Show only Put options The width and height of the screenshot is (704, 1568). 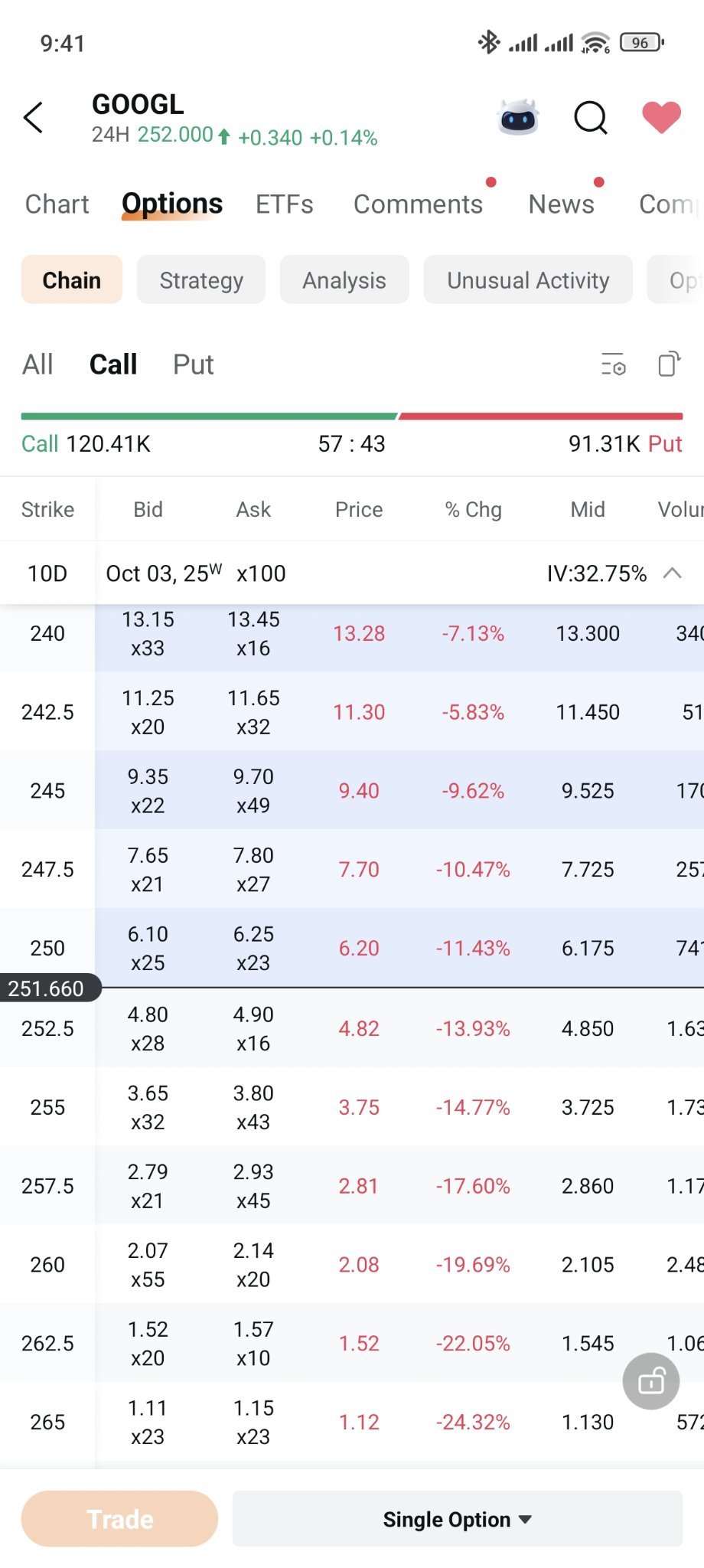(193, 364)
